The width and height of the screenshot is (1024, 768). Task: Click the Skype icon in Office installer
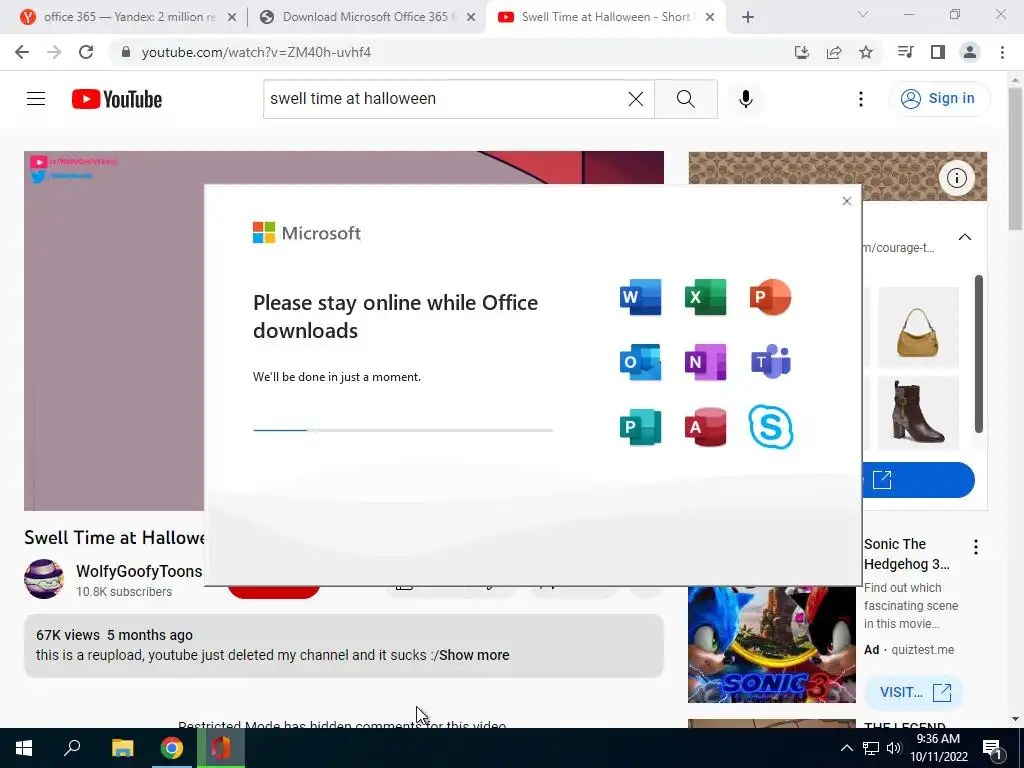771,427
